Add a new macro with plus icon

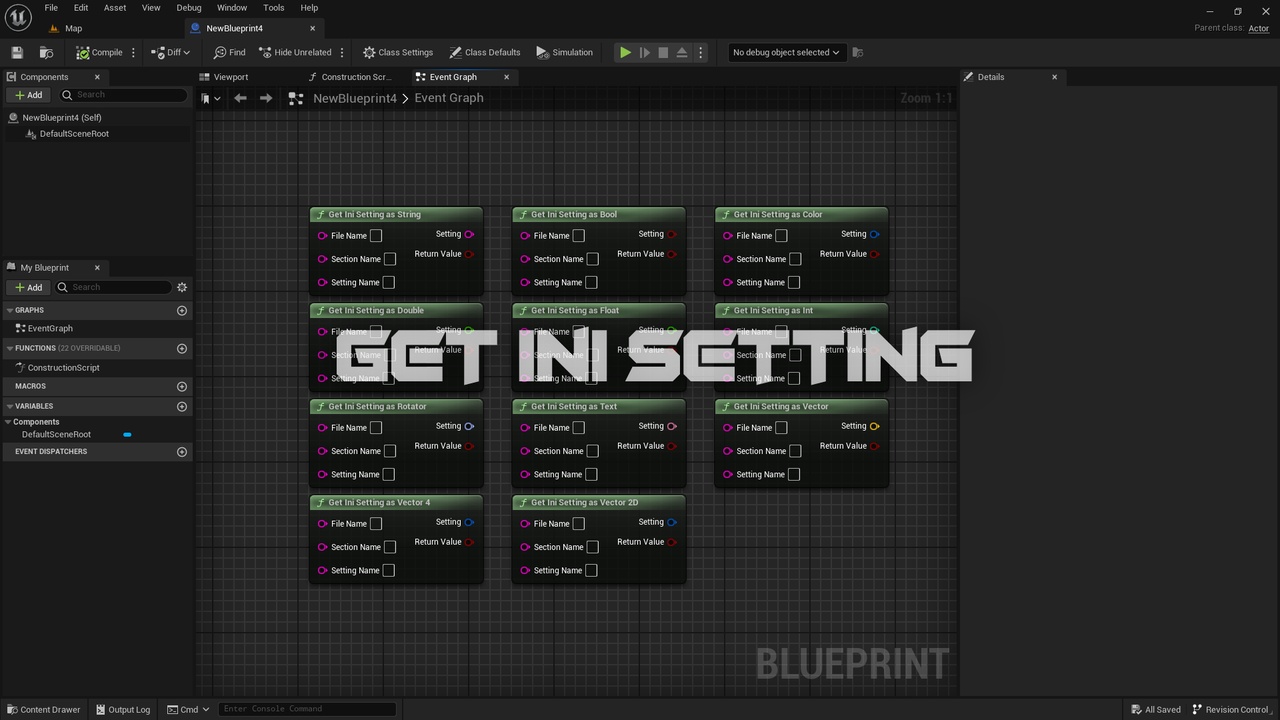(x=182, y=386)
